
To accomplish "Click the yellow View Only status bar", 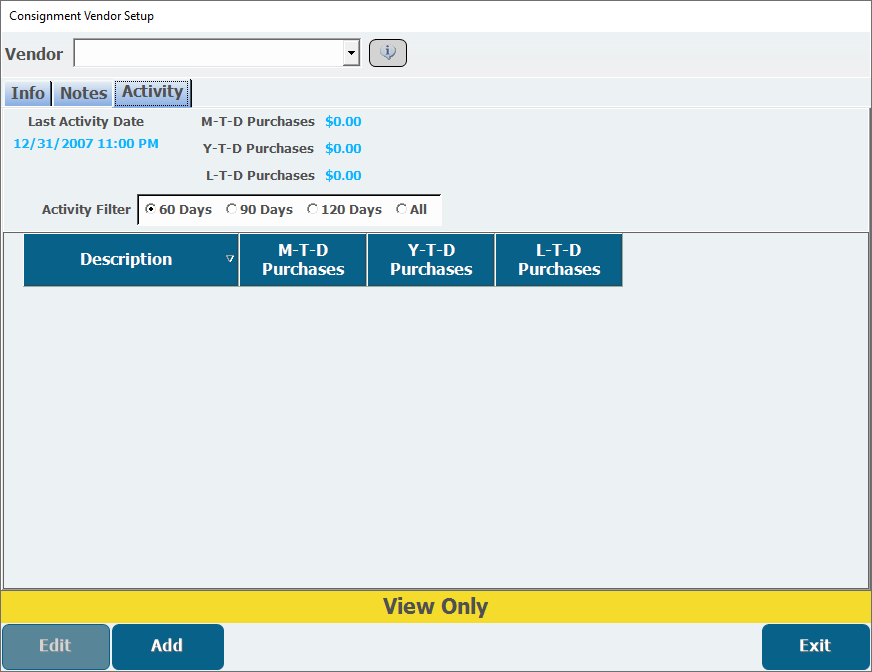I will click(436, 607).
